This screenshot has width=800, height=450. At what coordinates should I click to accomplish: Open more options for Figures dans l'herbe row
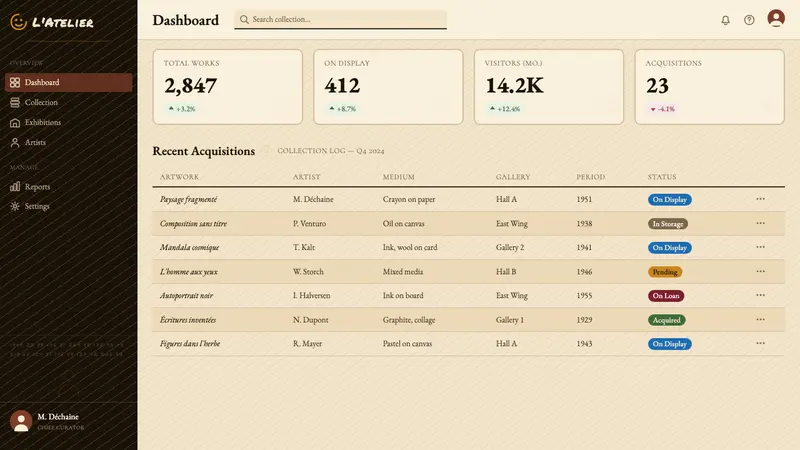pyautogui.click(x=760, y=343)
